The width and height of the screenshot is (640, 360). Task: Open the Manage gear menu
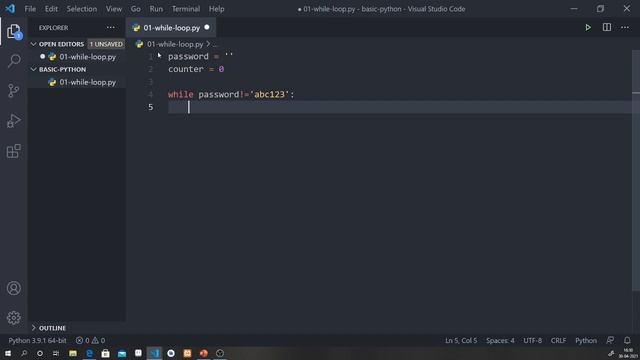pyautogui.click(x=13, y=318)
